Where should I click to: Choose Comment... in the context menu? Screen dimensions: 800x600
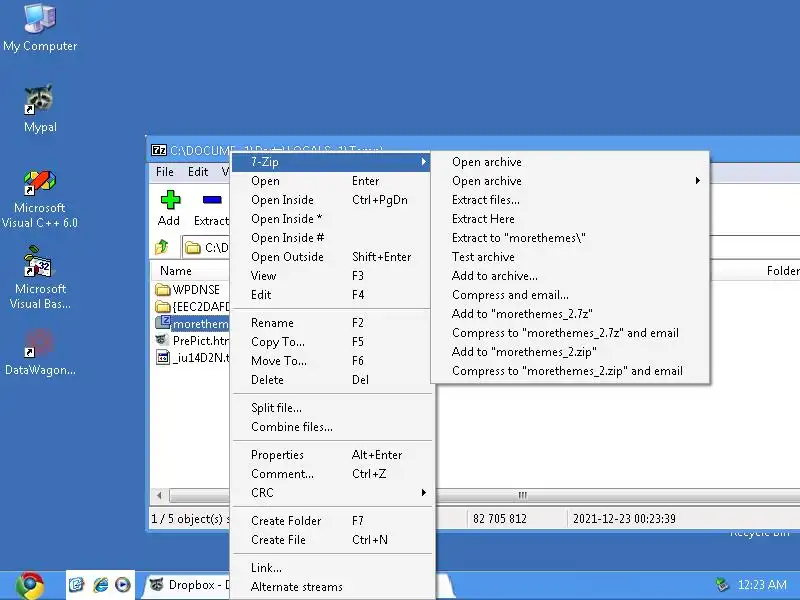point(331,473)
